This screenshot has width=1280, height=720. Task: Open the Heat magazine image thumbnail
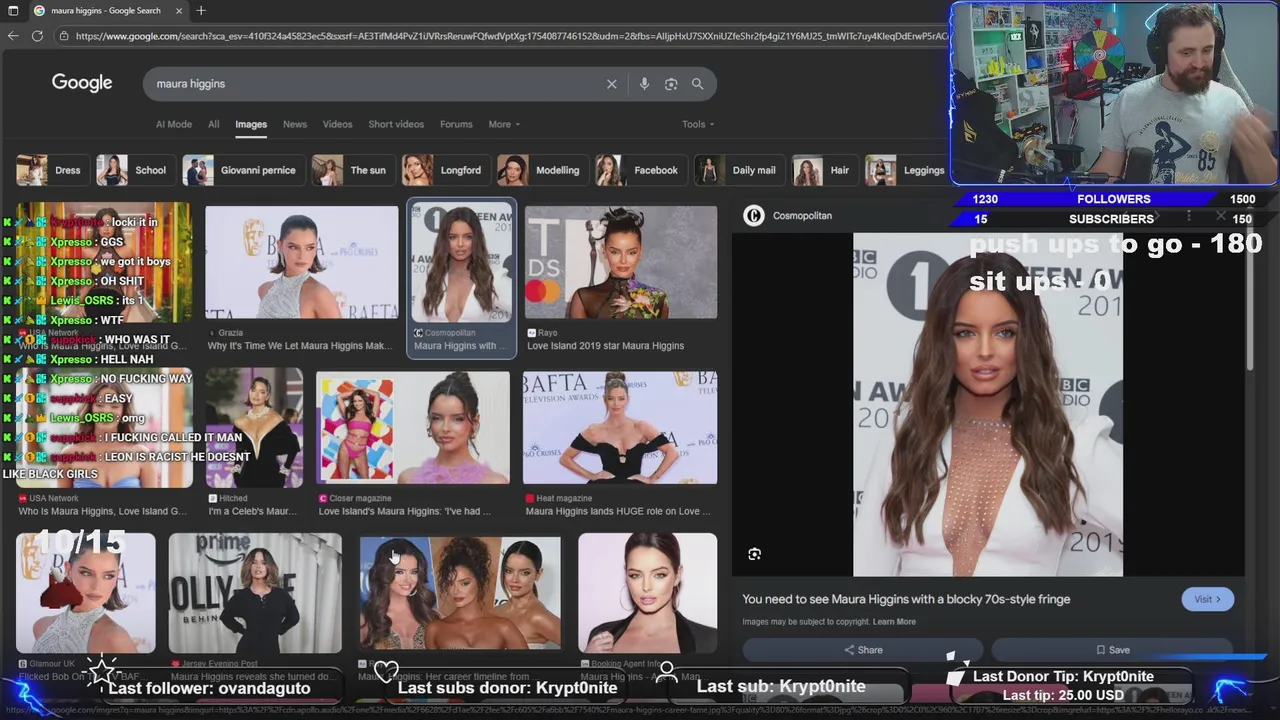tap(620, 428)
